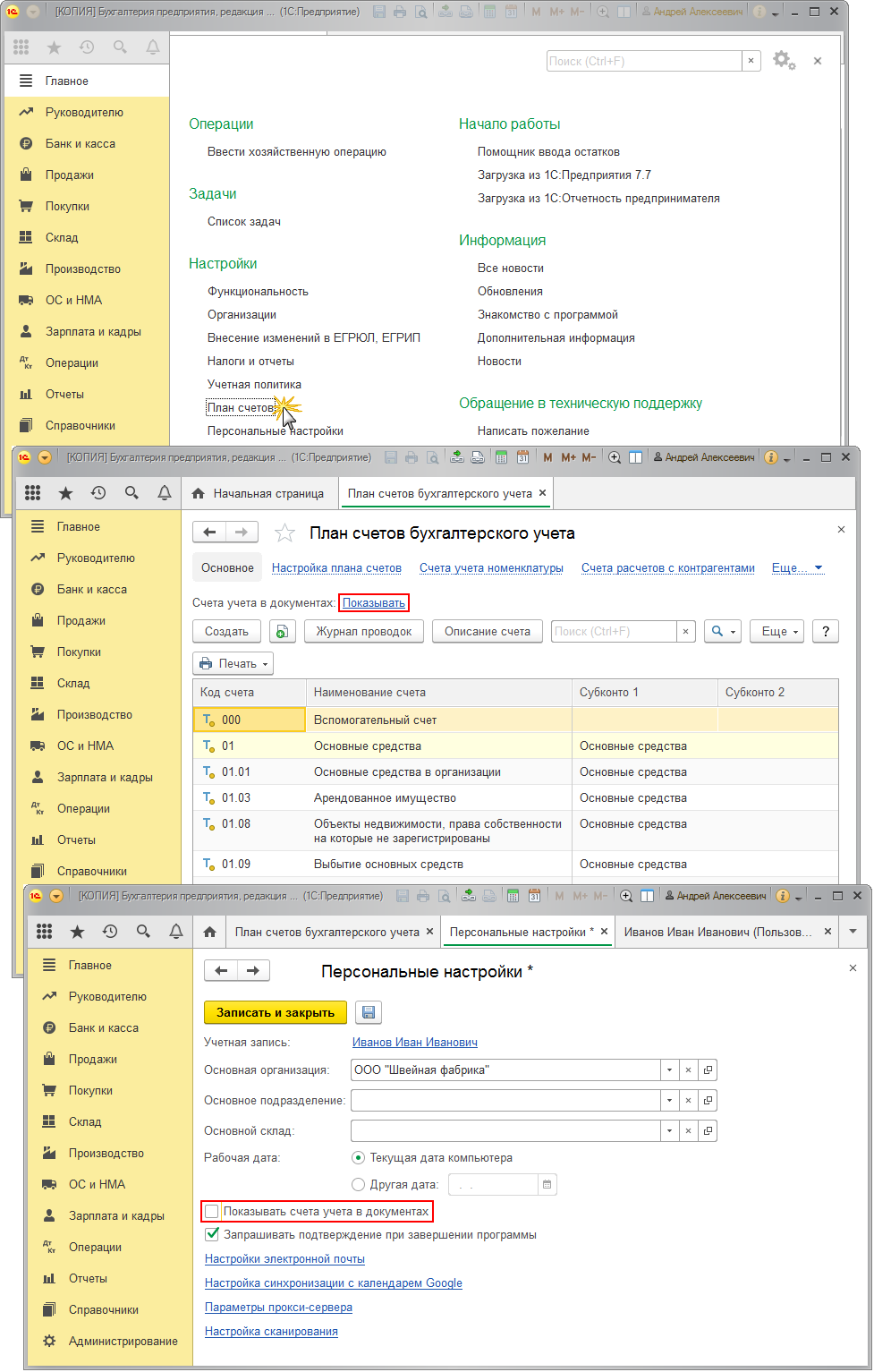Viewport: 874px width, 1372px height.
Task: Switch to the Иванов Иван Иванович tab
Action: click(x=717, y=933)
